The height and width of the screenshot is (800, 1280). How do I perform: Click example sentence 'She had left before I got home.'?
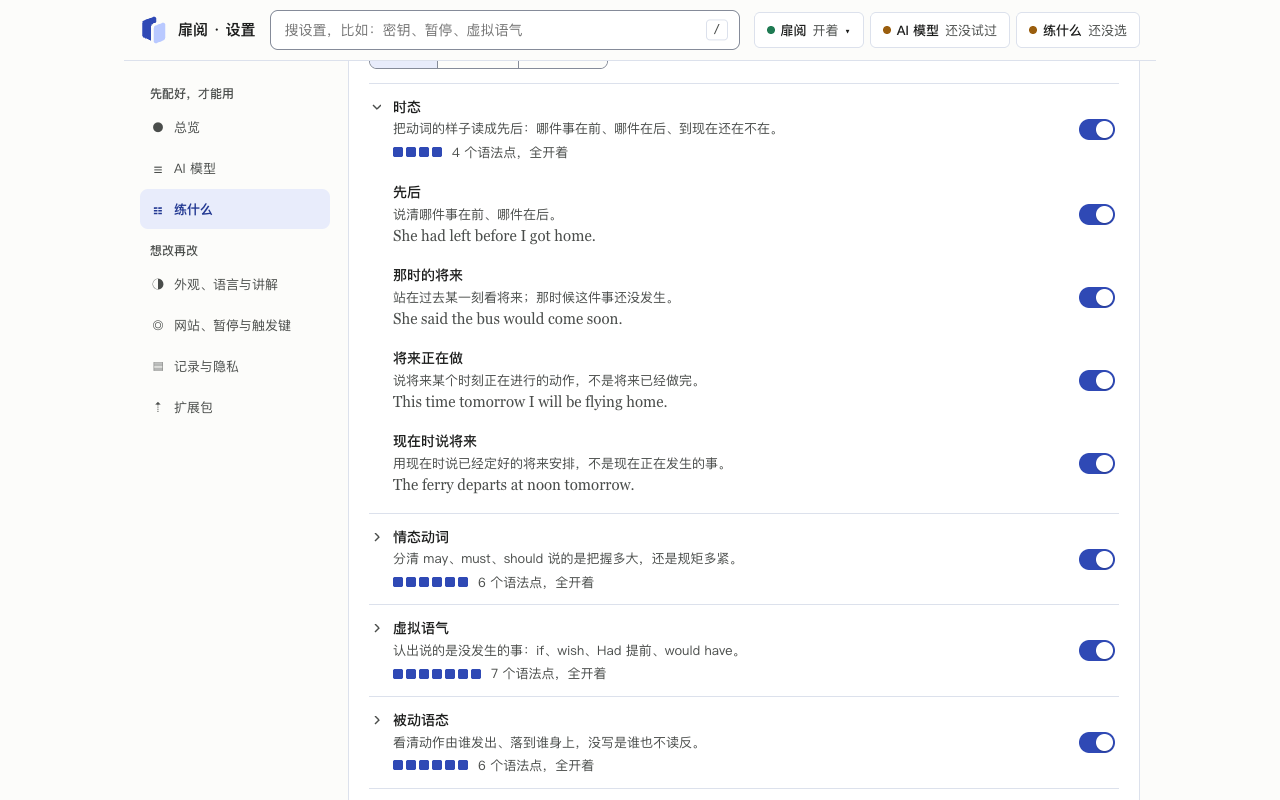[494, 236]
